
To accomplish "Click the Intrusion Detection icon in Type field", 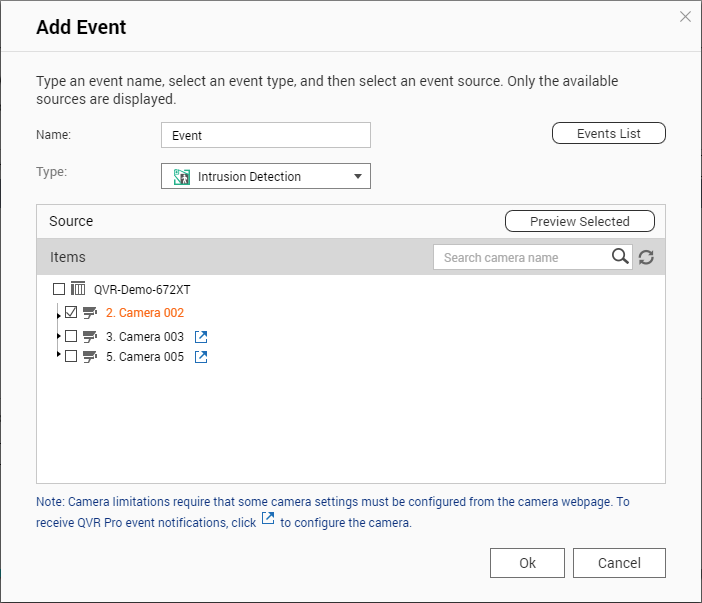I will [182, 177].
